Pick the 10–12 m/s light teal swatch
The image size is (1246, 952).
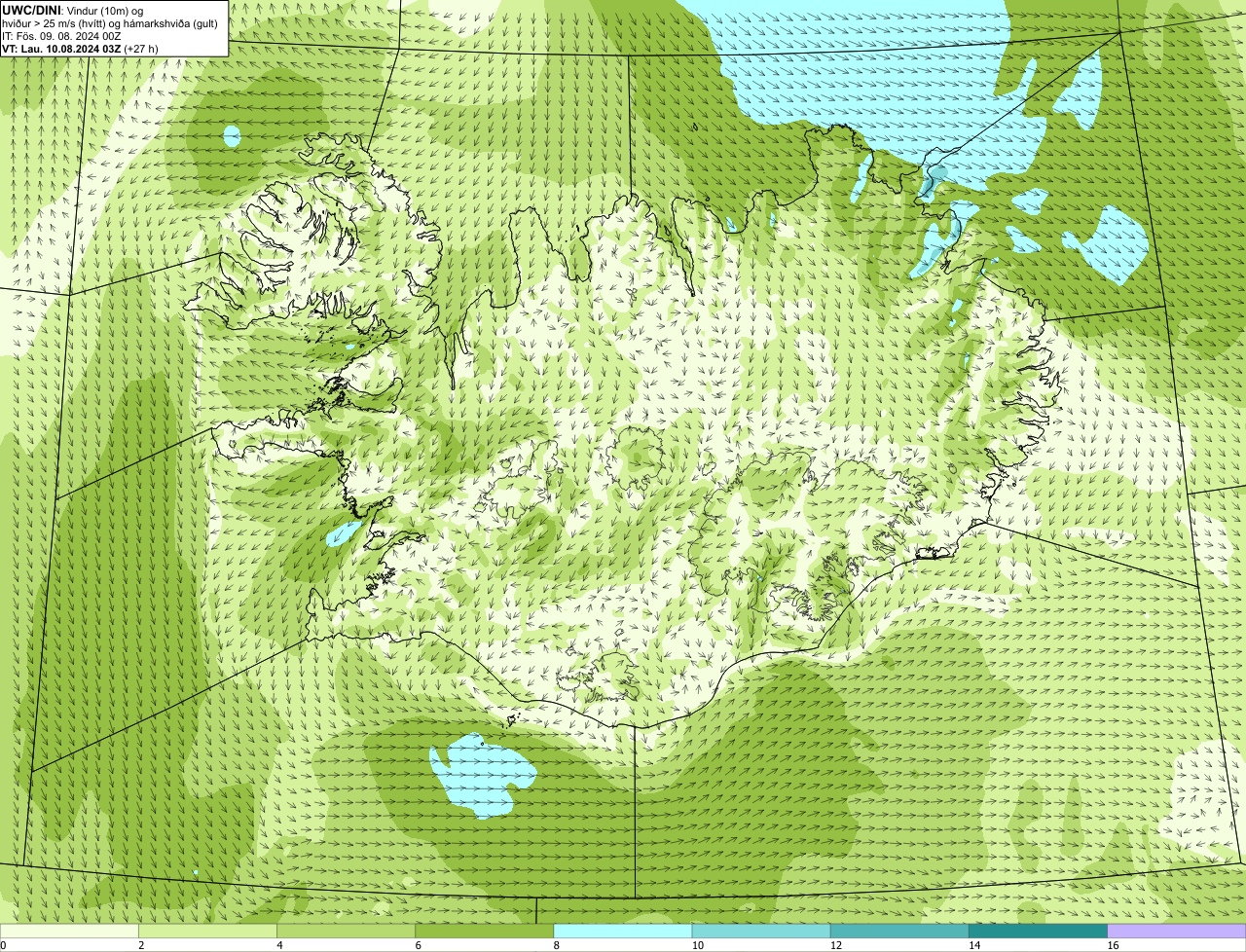tap(761, 931)
